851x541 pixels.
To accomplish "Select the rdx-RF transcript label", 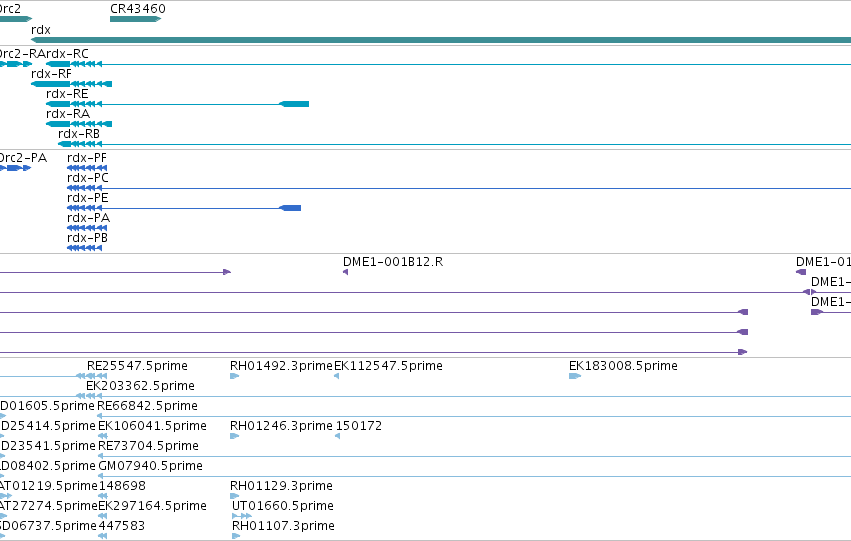I will pyautogui.click(x=51, y=74).
